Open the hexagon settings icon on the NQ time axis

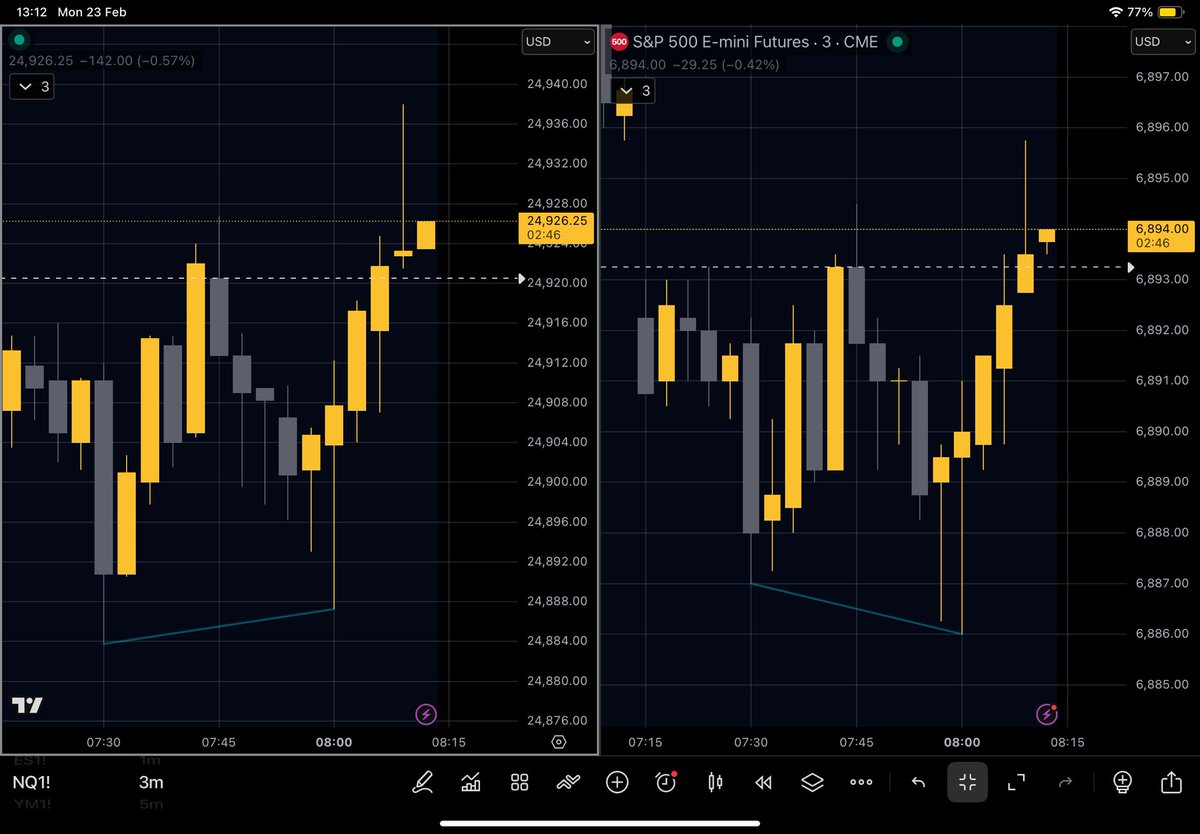[x=558, y=742]
